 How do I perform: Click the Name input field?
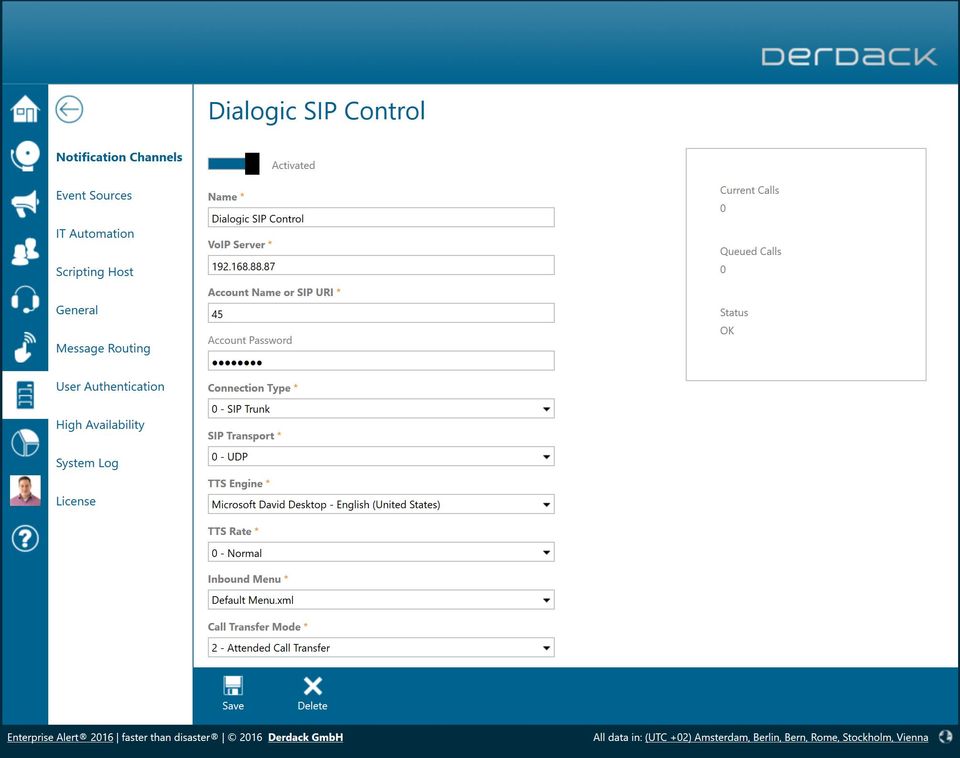click(381, 217)
